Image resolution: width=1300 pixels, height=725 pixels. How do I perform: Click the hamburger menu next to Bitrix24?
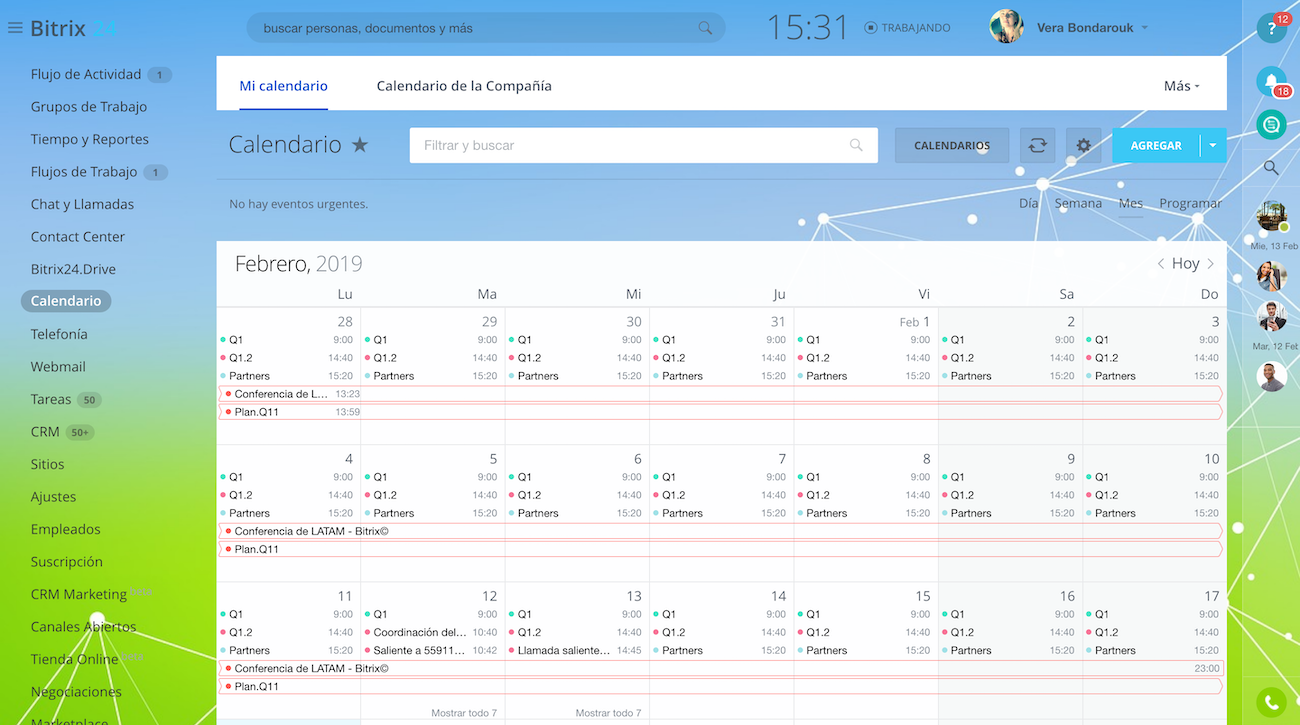tap(14, 27)
